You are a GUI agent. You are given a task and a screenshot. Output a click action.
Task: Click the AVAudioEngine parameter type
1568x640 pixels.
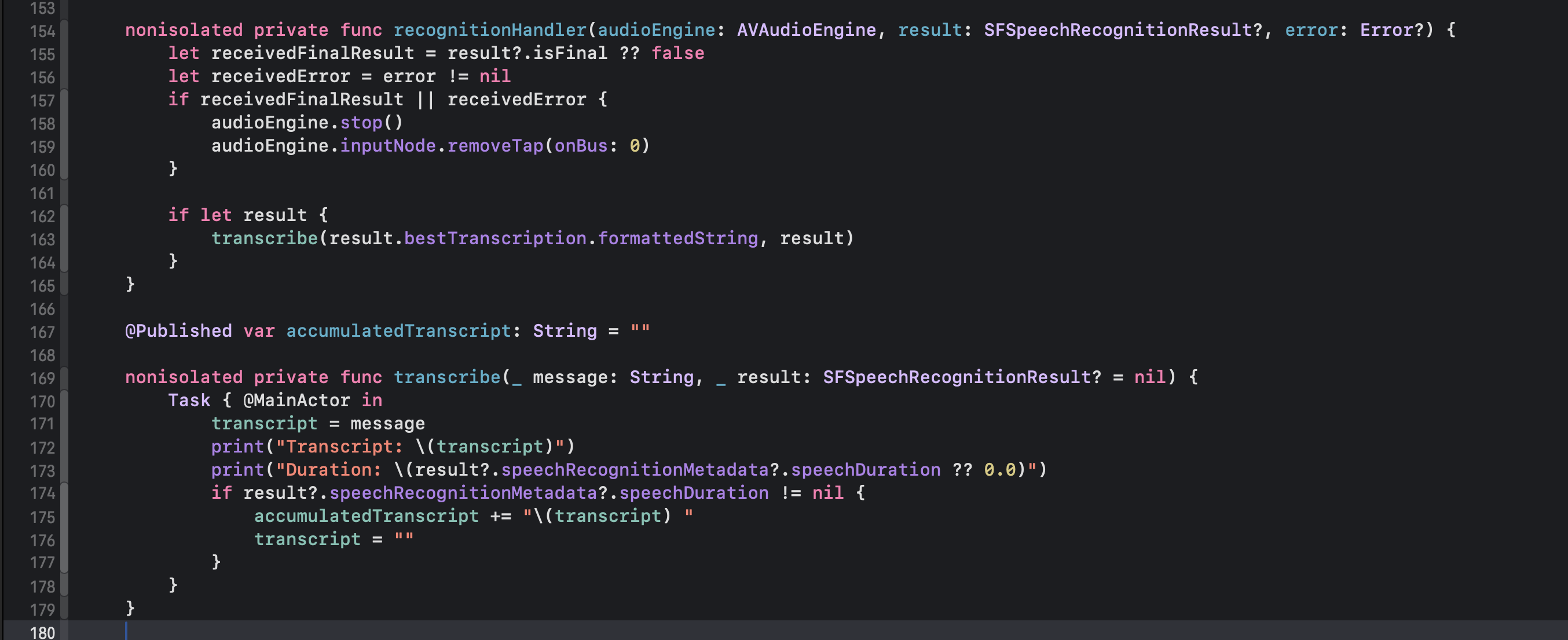pyautogui.click(x=806, y=30)
